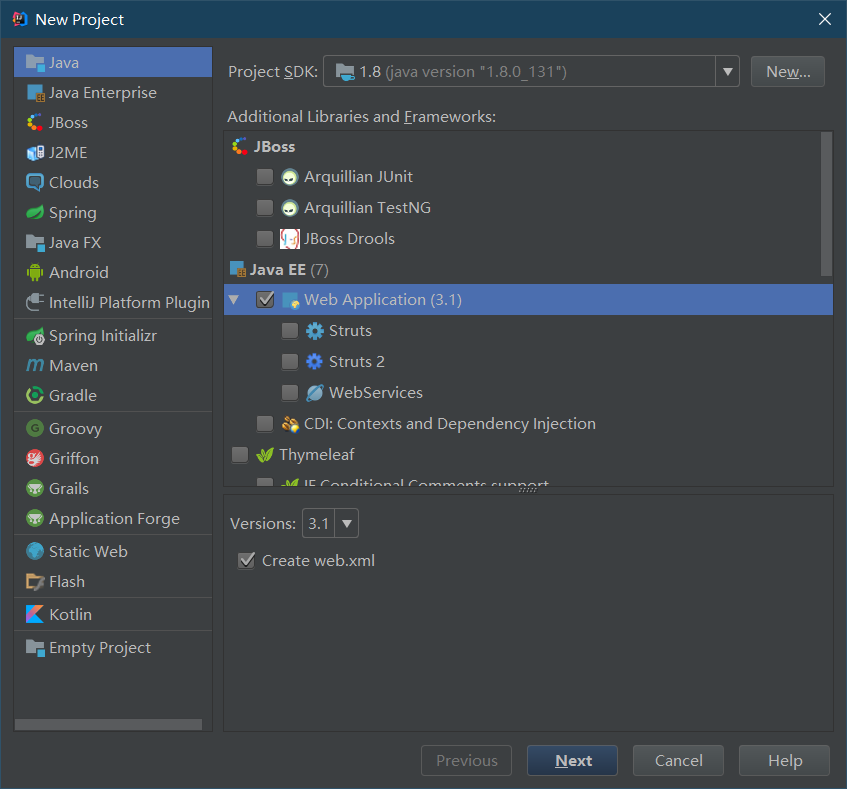Click the JBoss Drools icon

290,239
